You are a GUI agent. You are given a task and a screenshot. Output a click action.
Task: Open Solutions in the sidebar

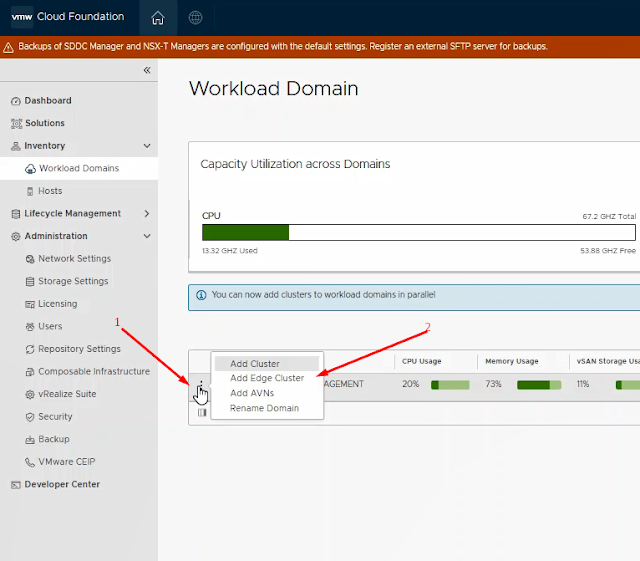[x=44, y=123]
